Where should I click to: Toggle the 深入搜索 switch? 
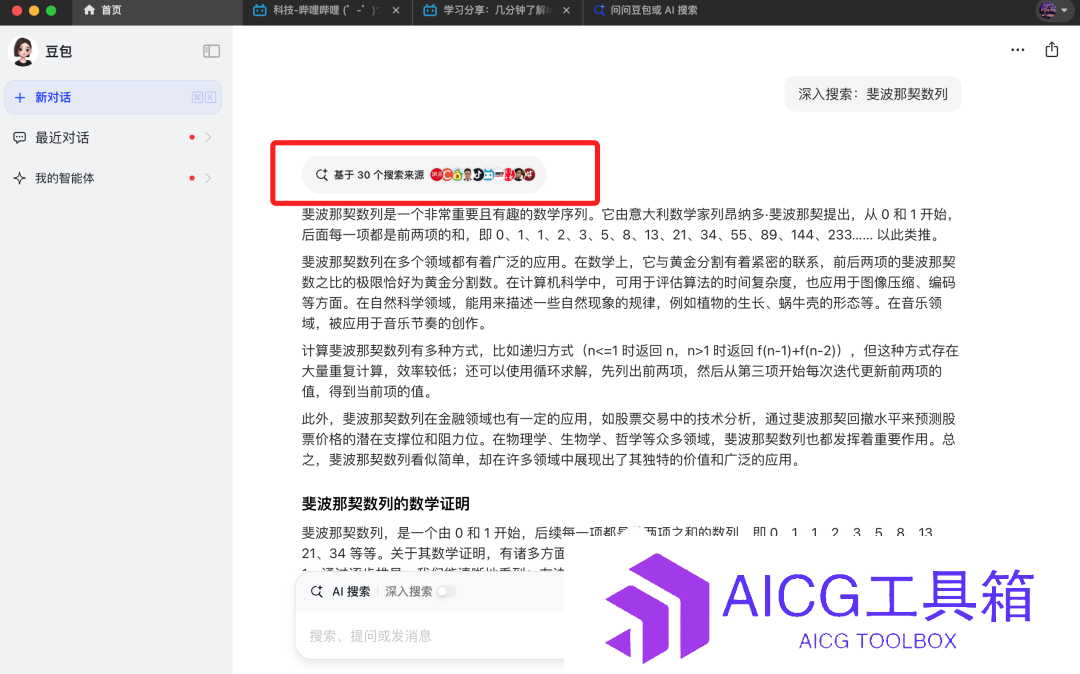(x=446, y=591)
